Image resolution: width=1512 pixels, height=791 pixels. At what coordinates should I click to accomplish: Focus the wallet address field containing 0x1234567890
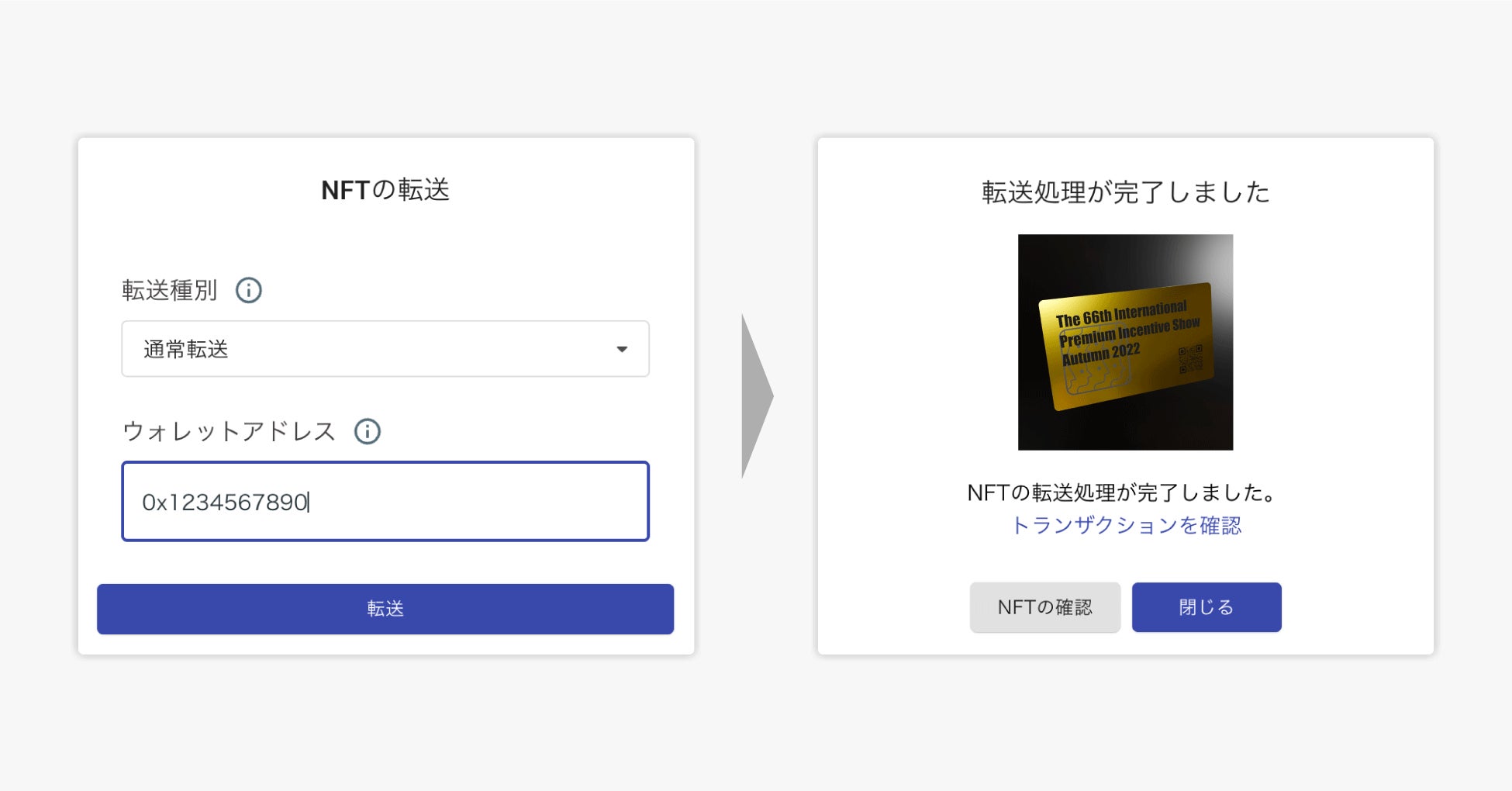pos(385,502)
